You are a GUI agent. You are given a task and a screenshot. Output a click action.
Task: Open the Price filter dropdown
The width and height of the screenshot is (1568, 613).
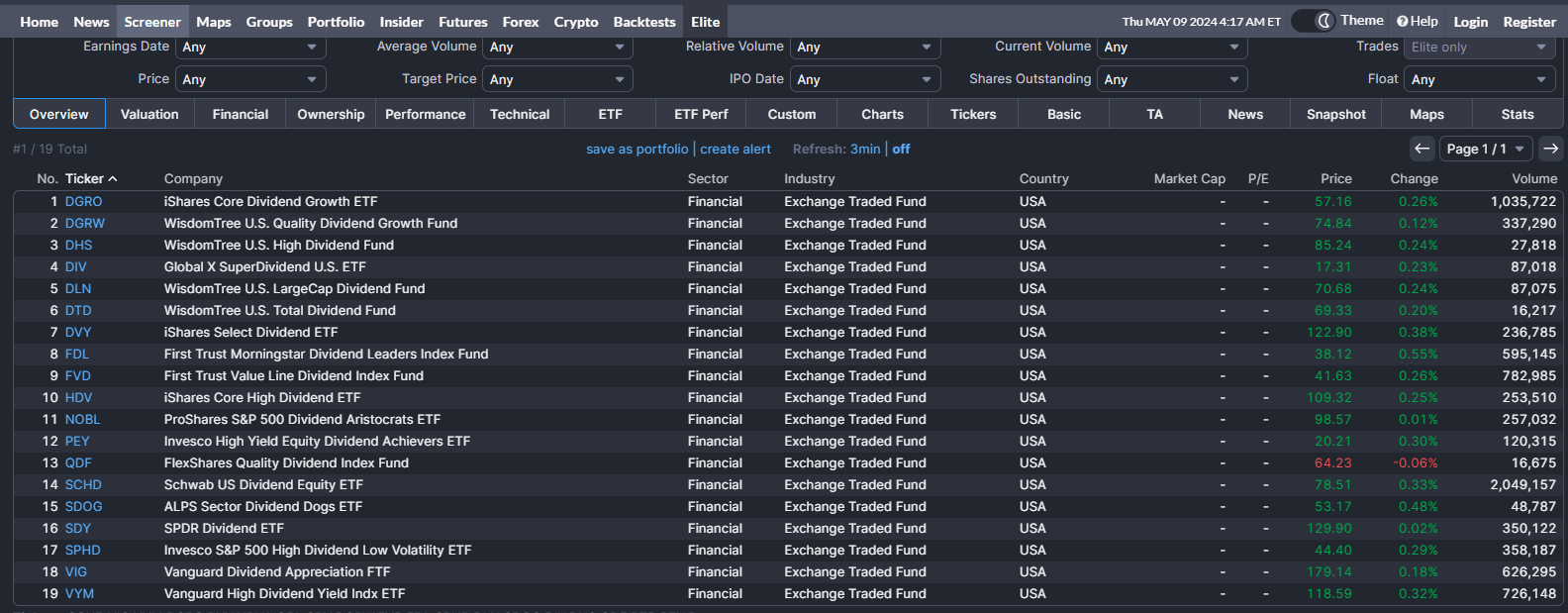(250, 79)
